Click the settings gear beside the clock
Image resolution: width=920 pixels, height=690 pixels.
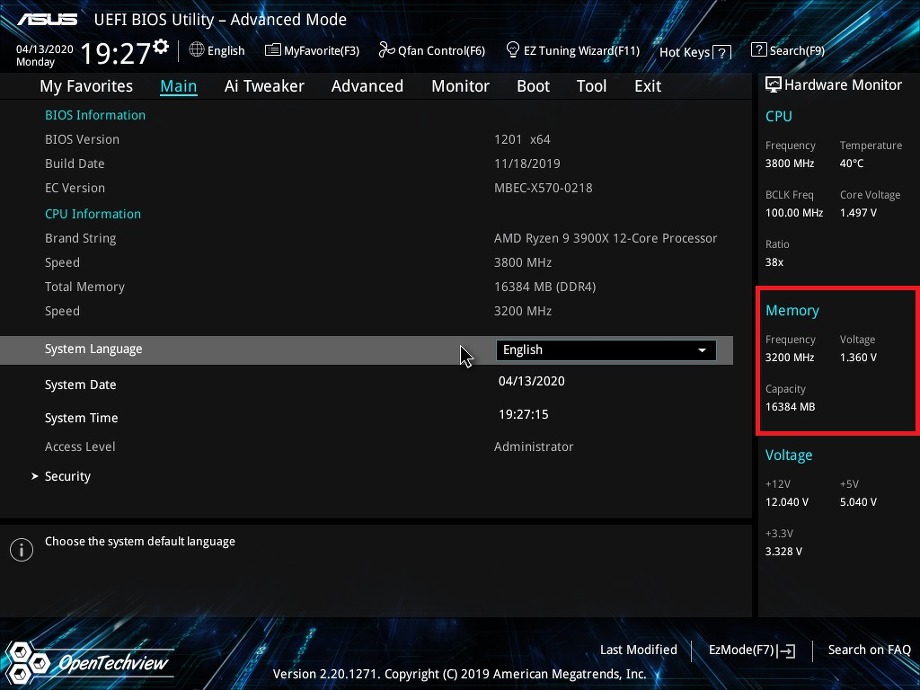point(161,46)
